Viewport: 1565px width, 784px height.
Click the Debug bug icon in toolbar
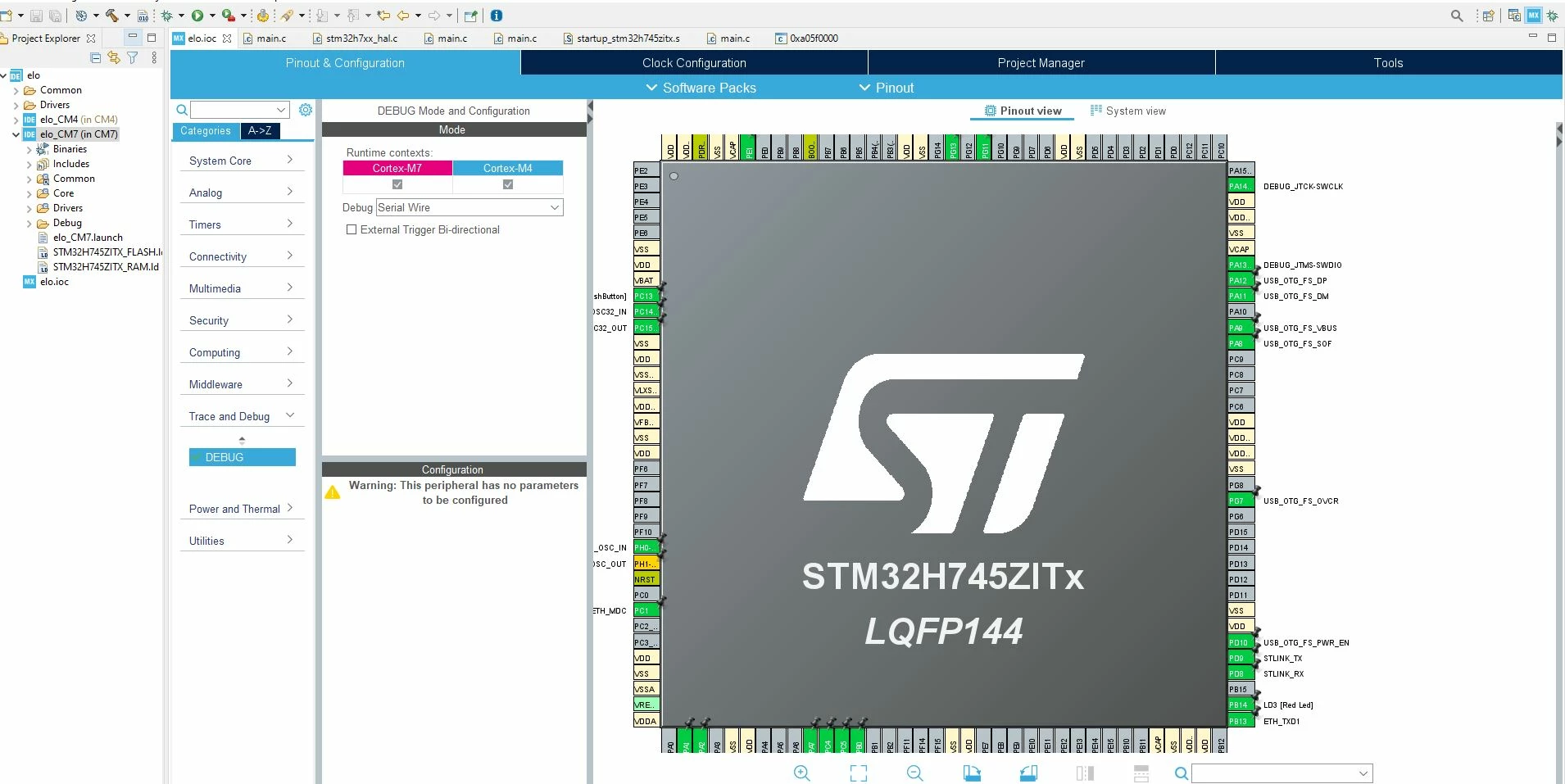(167, 16)
